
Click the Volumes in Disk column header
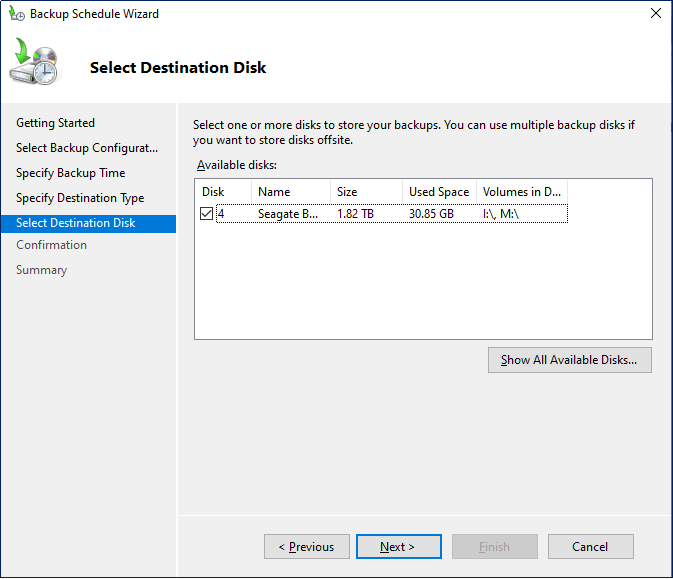(x=521, y=191)
